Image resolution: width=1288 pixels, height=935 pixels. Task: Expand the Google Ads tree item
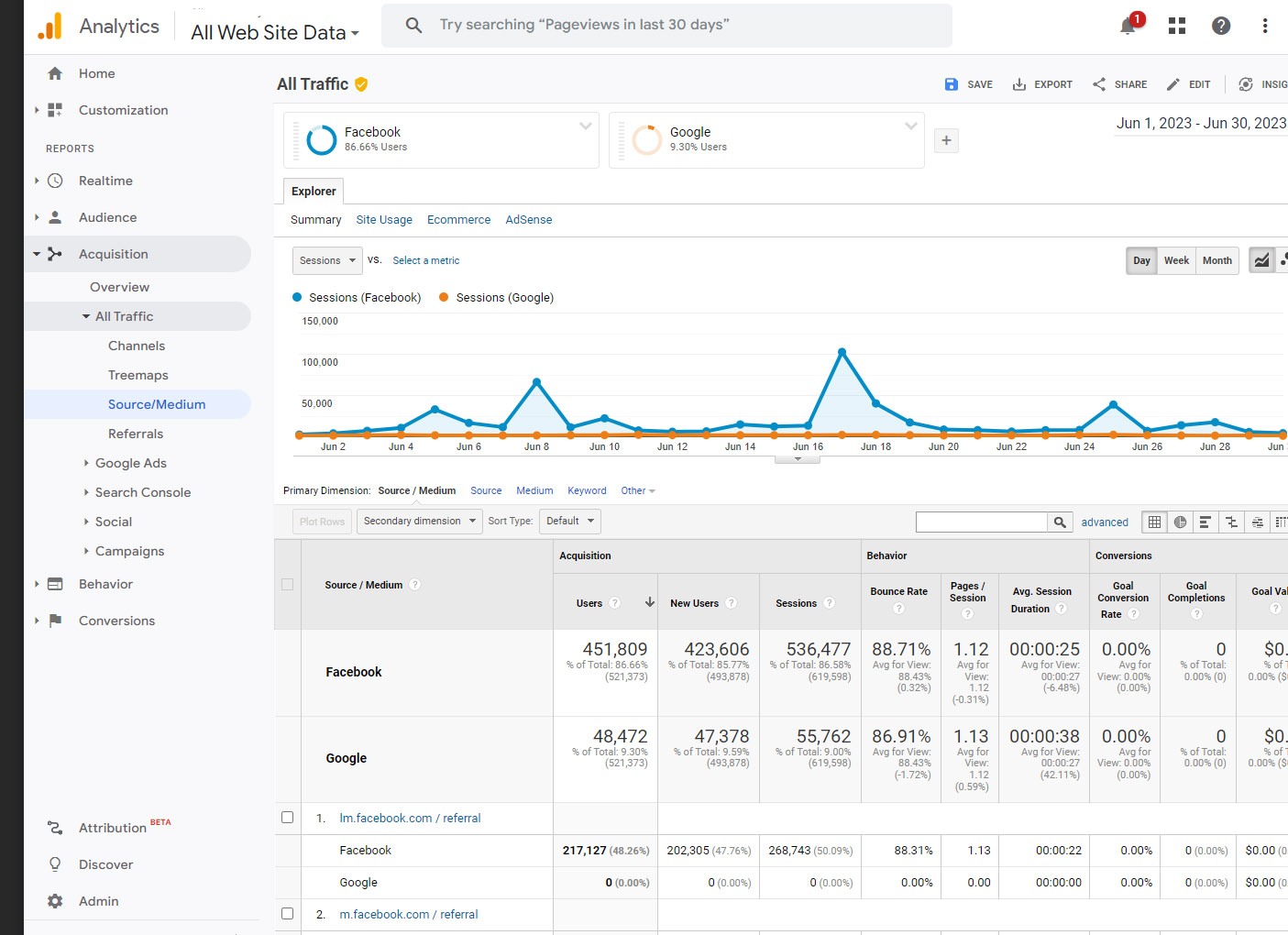pos(86,463)
